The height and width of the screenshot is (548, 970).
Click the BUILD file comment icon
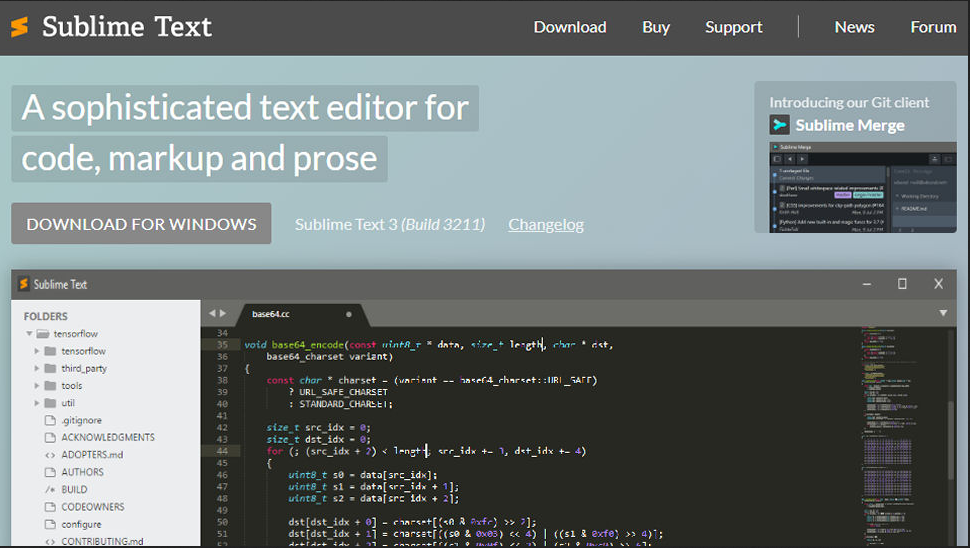click(50, 489)
